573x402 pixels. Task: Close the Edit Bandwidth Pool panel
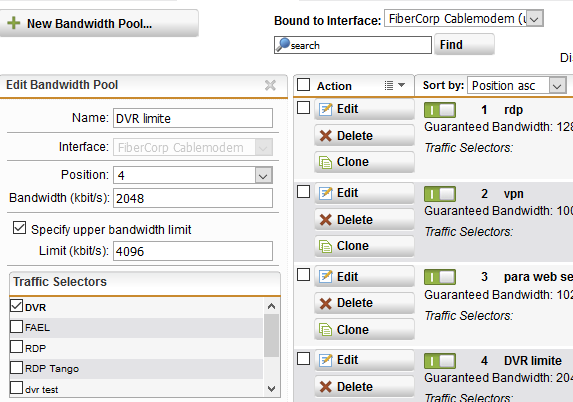tap(270, 85)
